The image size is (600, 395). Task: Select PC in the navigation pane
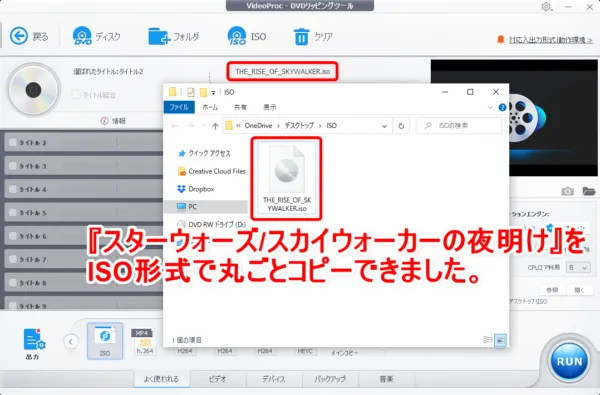click(x=205, y=207)
